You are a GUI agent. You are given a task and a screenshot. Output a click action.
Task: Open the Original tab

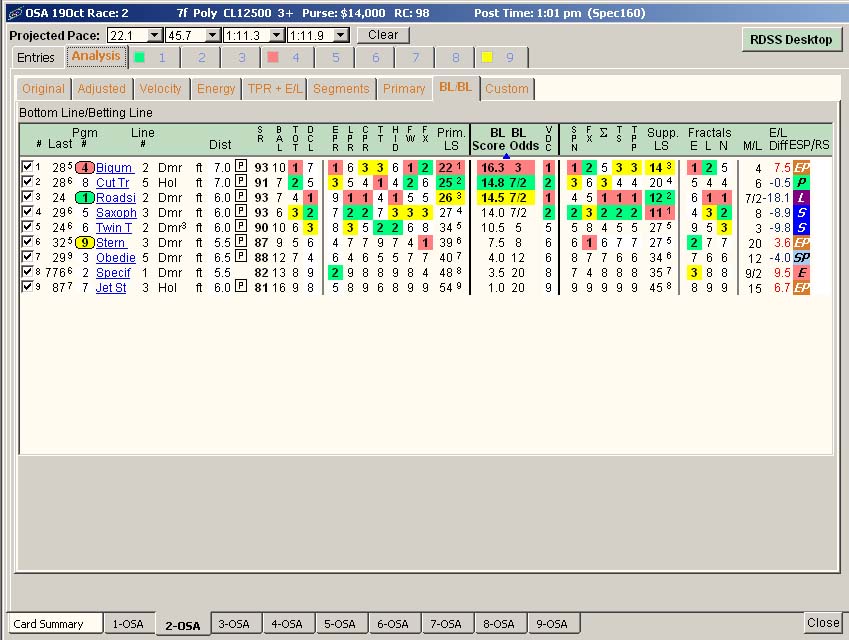click(43, 89)
